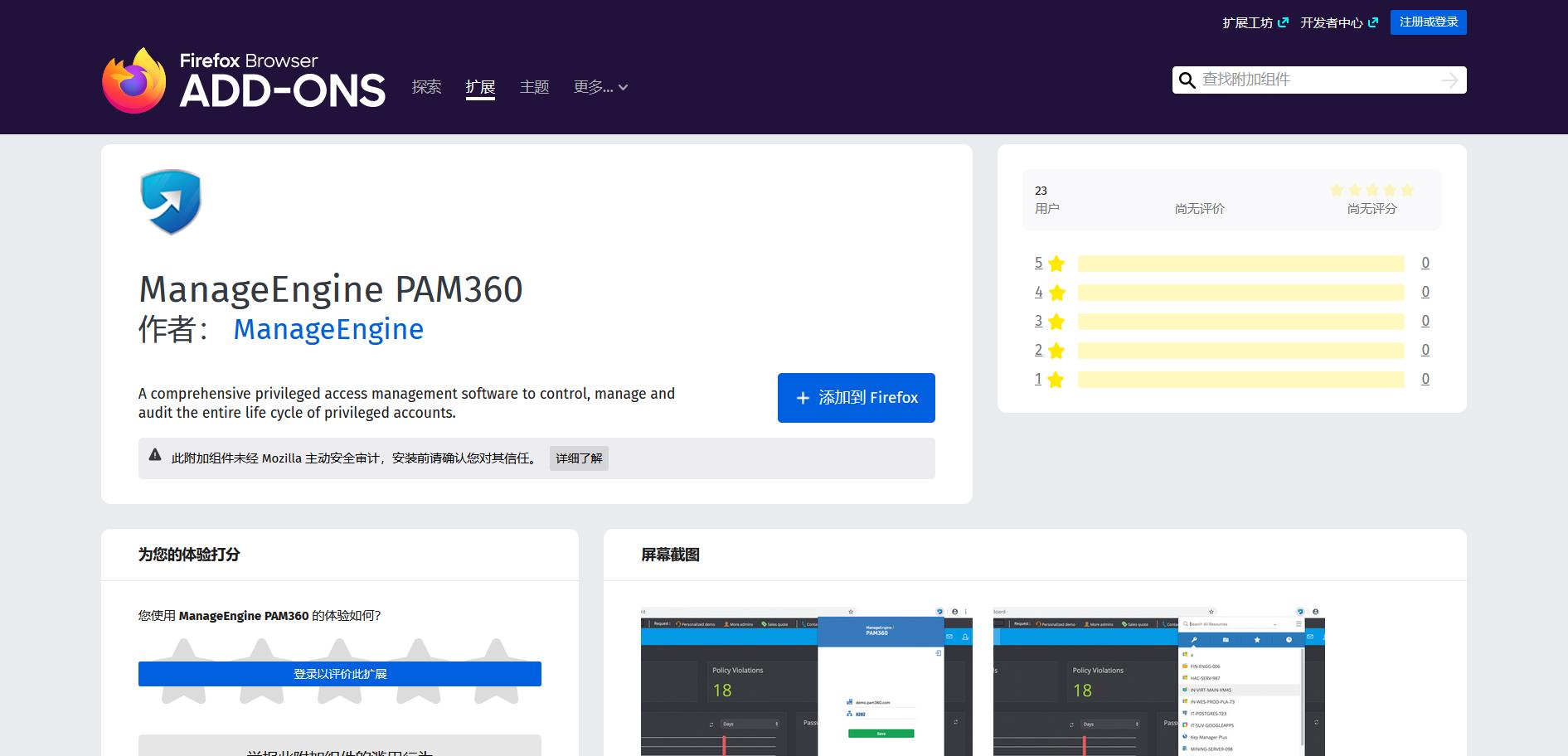Click the 添加到 Firefox button
The height and width of the screenshot is (756, 1568).
point(857,398)
